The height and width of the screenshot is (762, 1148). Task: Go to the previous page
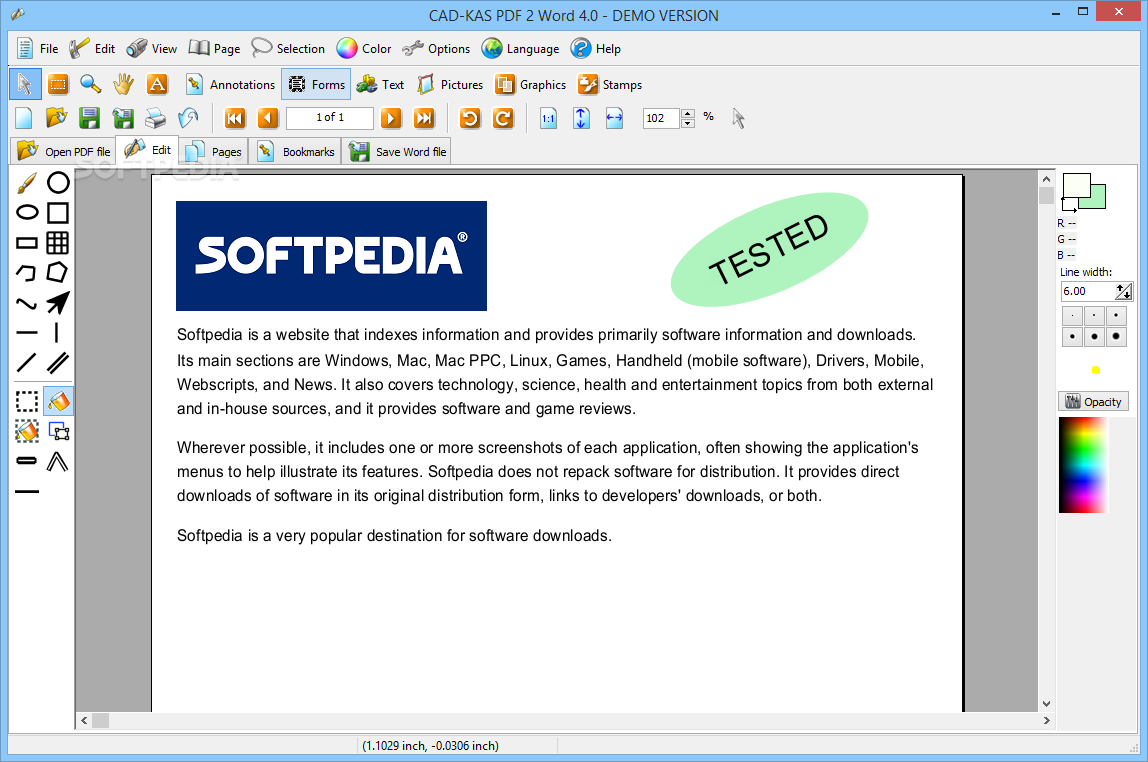(268, 118)
